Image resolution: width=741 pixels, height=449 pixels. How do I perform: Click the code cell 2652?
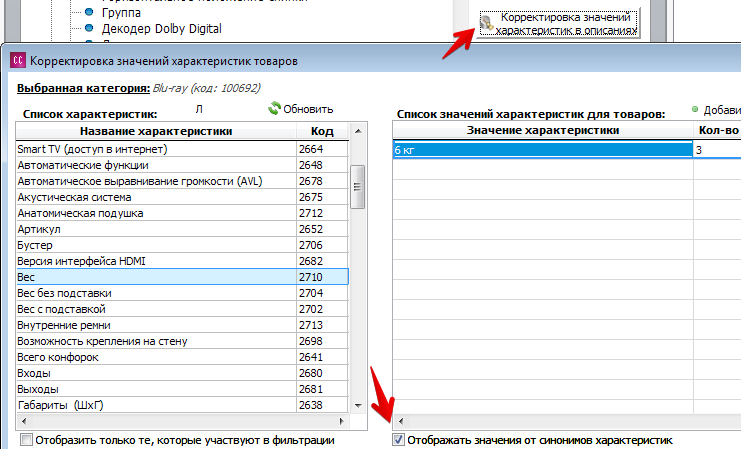[322, 229]
